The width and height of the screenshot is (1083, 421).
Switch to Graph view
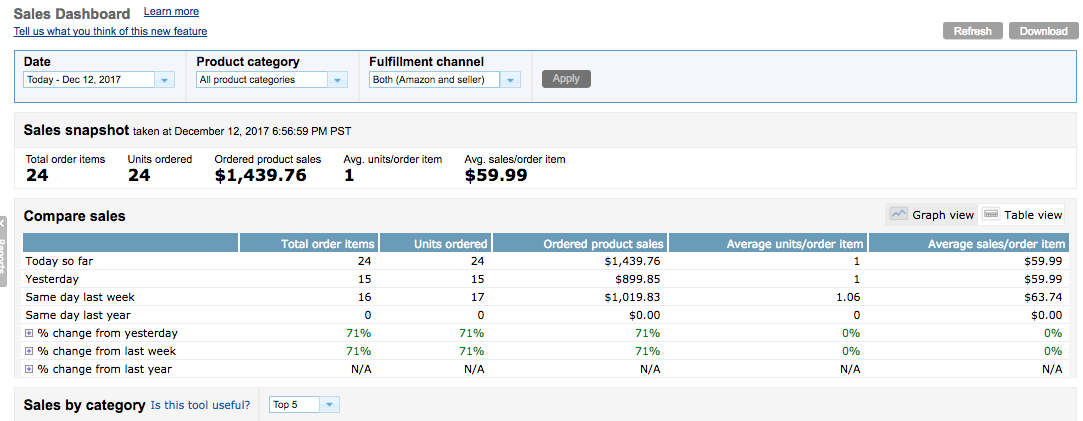point(932,215)
